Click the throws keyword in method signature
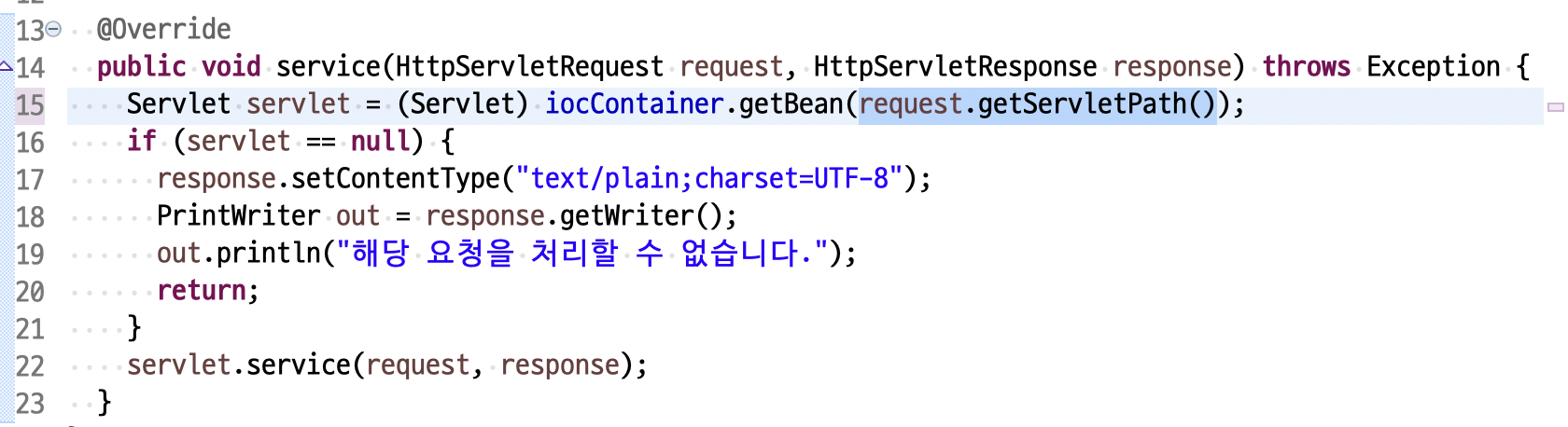This screenshot has width=1568, height=427. tap(1307, 66)
